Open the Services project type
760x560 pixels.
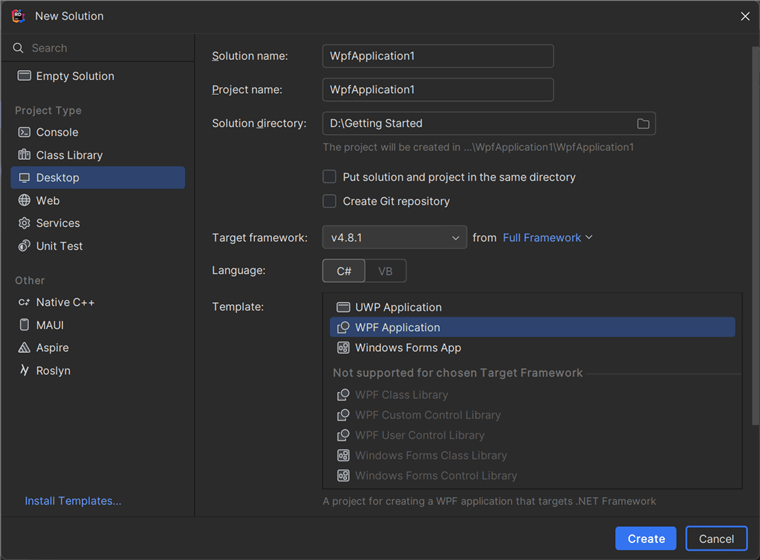pyautogui.click(x=58, y=223)
